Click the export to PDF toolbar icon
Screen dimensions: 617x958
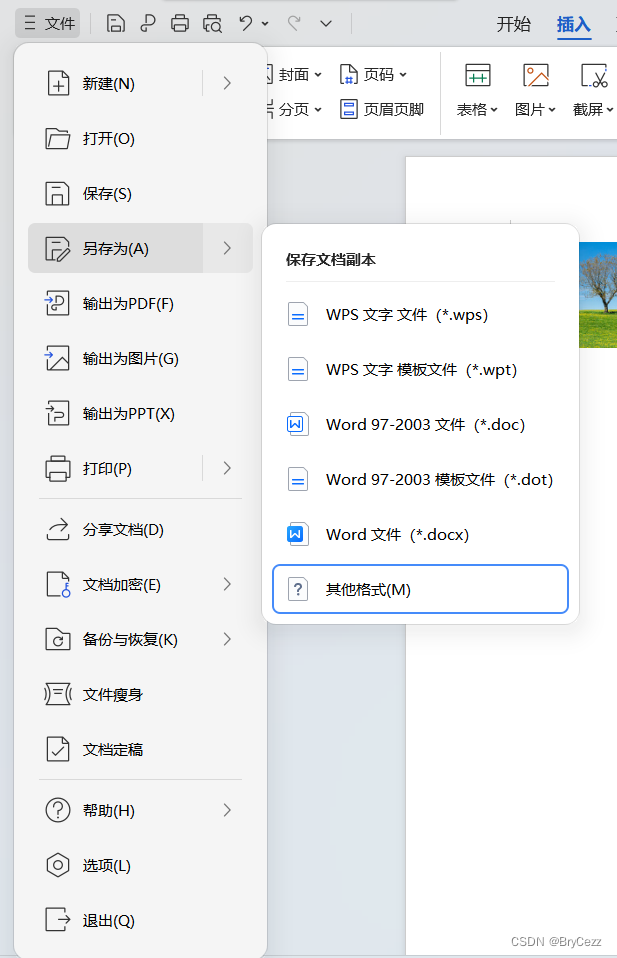pos(147,23)
